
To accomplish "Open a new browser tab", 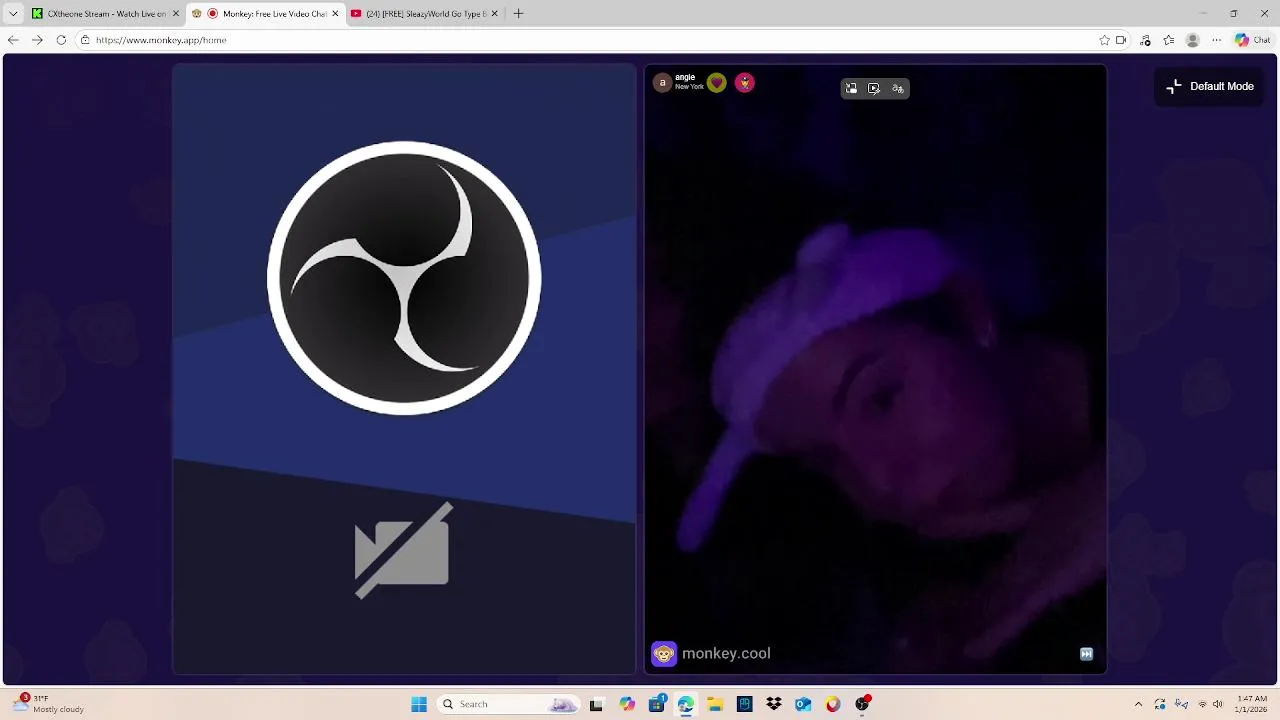I will [x=518, y=14].
